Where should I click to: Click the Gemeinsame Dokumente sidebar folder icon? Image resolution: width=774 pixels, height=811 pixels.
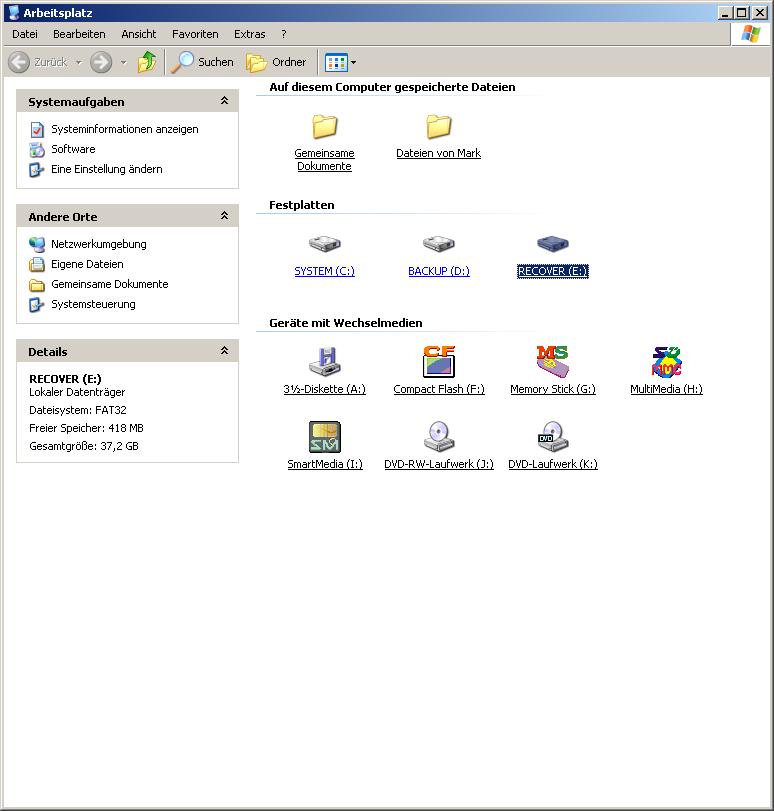pos(37,284)
